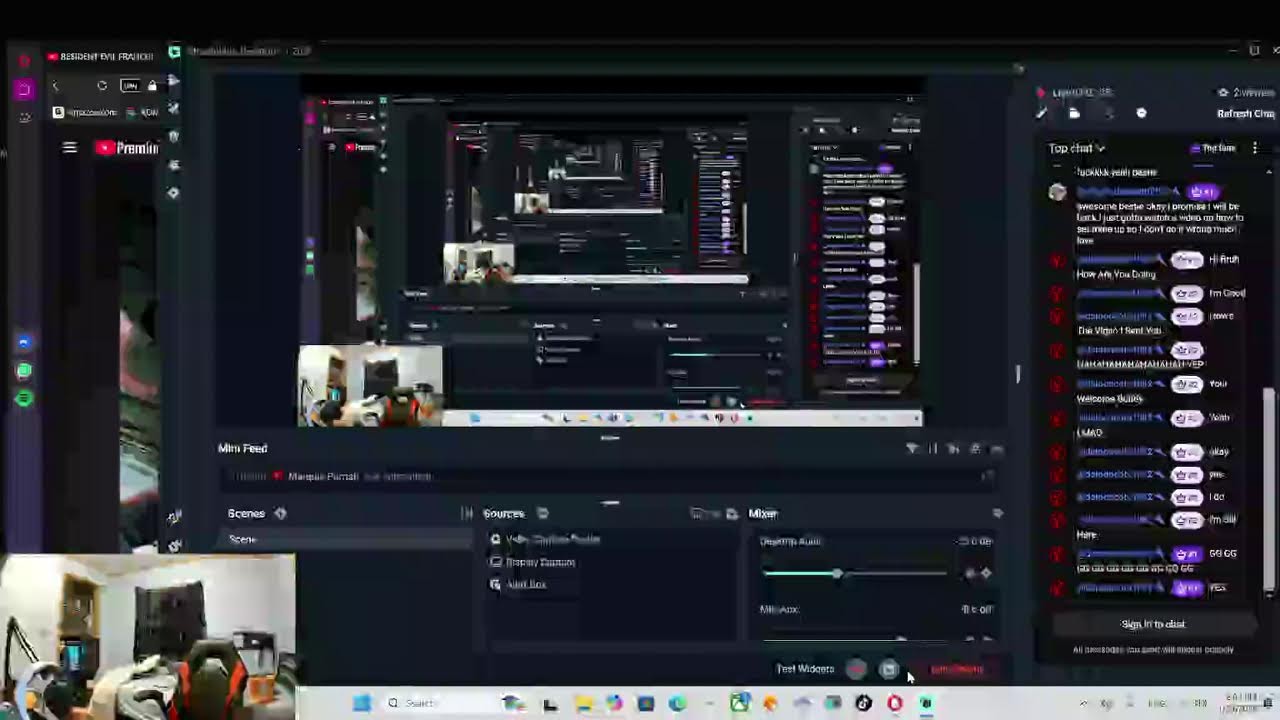This screenshot has height=720, width=1280.
Task: Click the viewers count in chat header
Action: (x=1248, y=93)
